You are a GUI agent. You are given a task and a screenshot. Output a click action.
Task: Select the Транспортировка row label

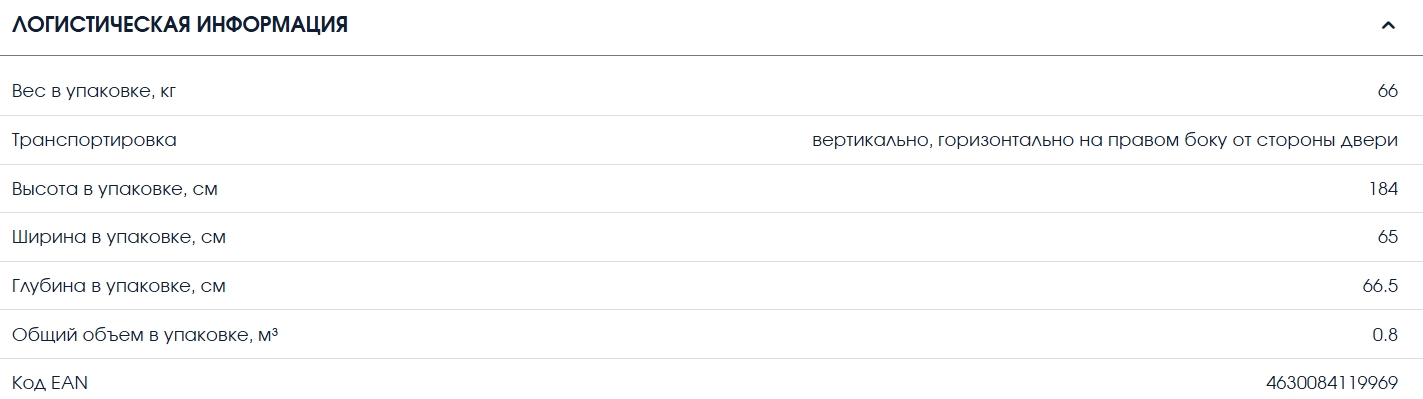tap(94, 140)
